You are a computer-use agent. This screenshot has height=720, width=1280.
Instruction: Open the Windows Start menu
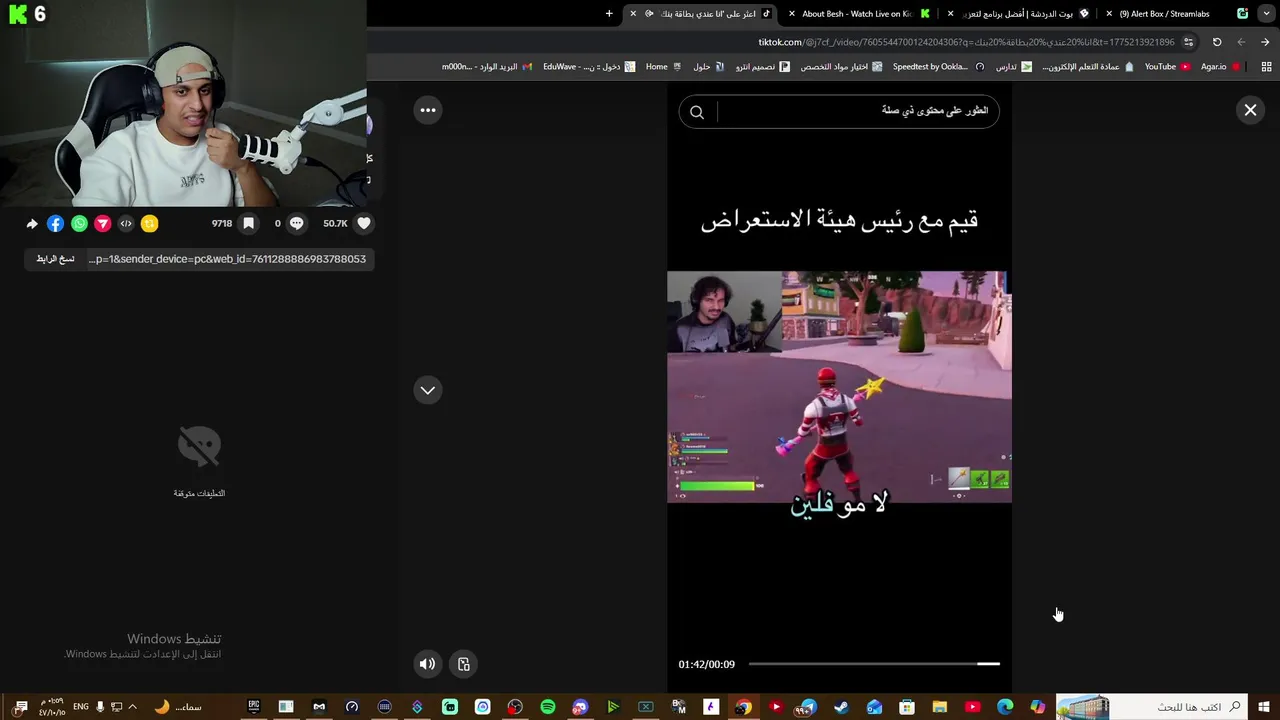(x=1264, y=707)
